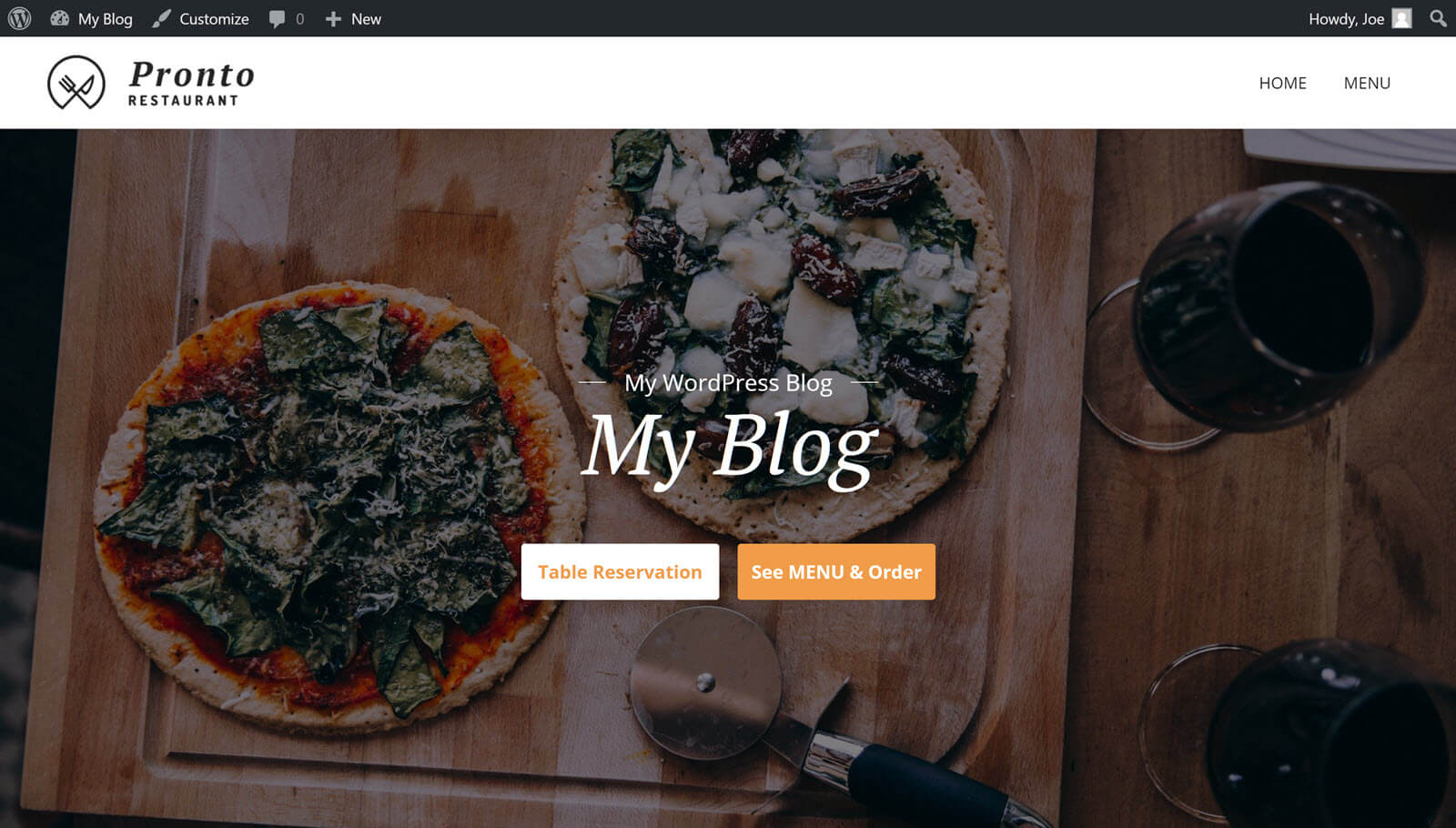The width and height of the screenshot is (1456, 828).
Task: Expand the Howdy, Joe account menu
Action: [1346, 19]
